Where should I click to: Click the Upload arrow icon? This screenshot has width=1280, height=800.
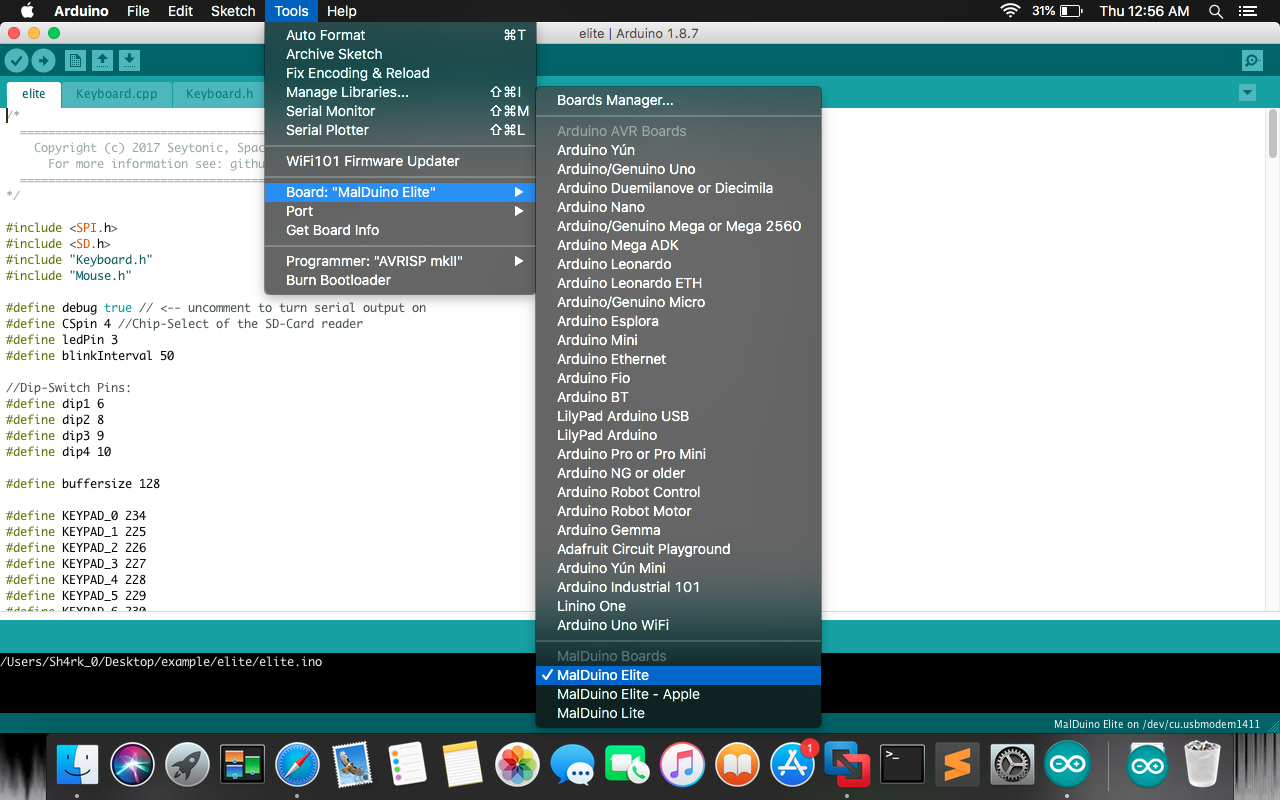pos(42,60)
